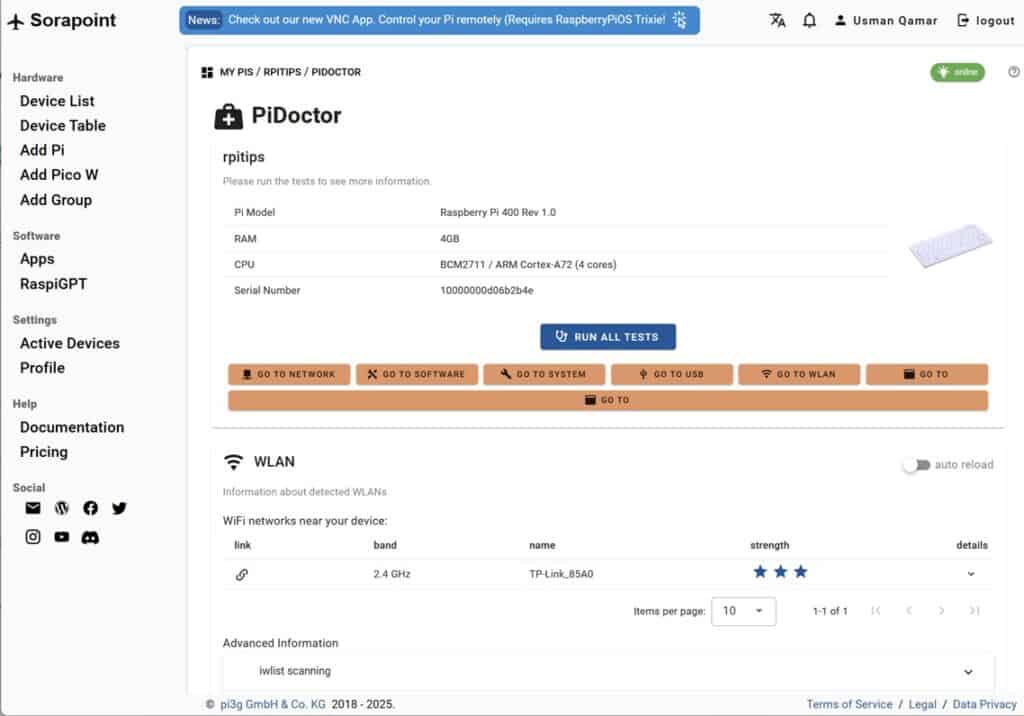The image size is (1024, 716).
Task: Click the link icon for TP-Link_85A0
Action: [242, 574]
